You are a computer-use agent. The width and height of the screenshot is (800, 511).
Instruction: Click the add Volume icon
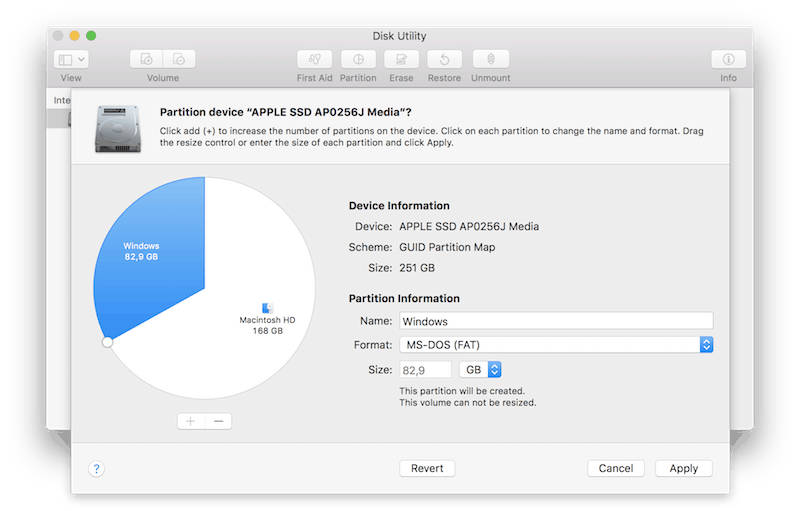[x=146, y=59]
